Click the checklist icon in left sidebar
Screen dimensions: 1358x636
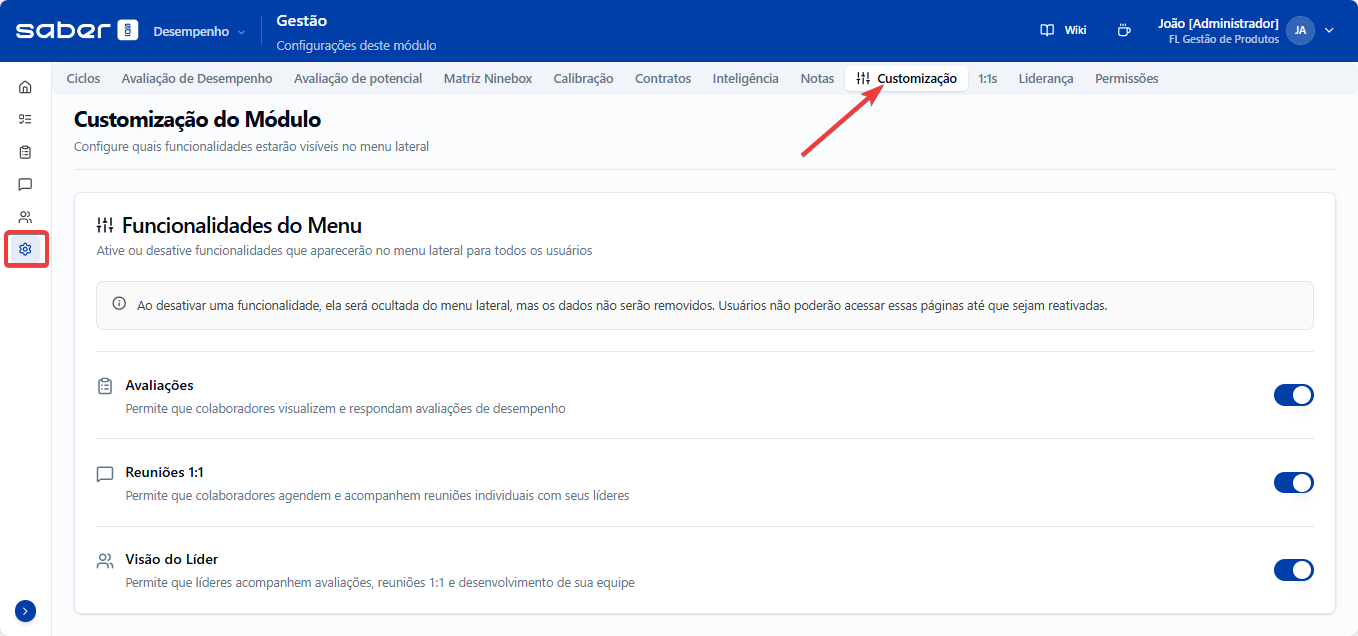tap(25, 119)
